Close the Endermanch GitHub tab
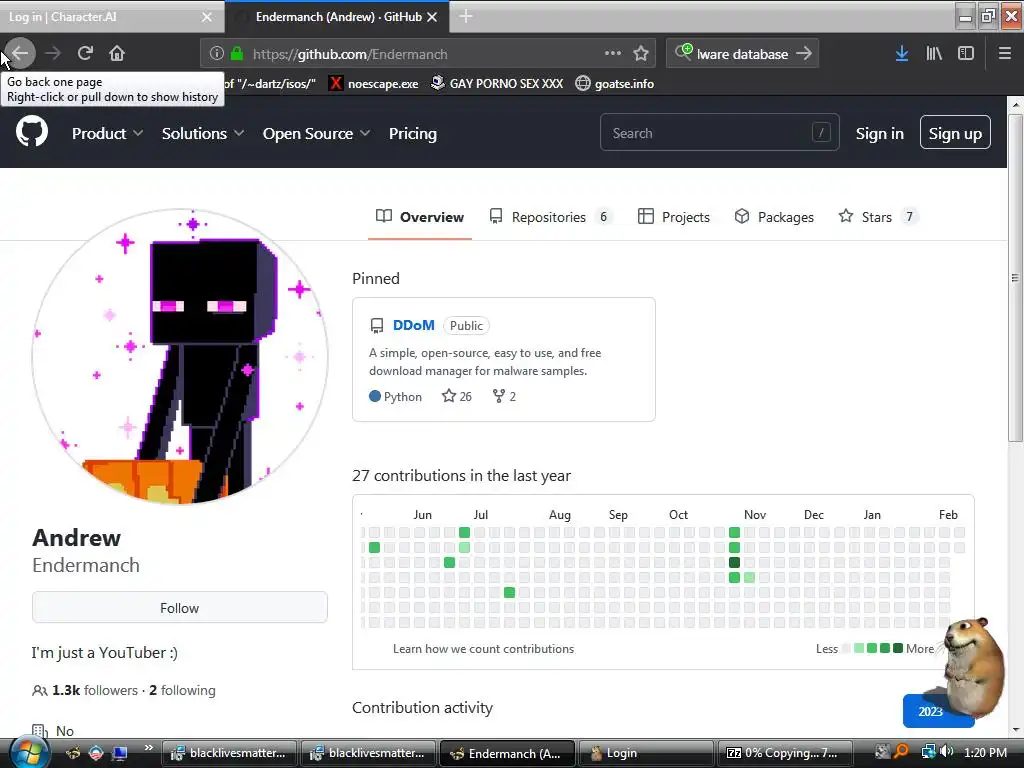Screen dimensions: 1024x768 [432, 17]
